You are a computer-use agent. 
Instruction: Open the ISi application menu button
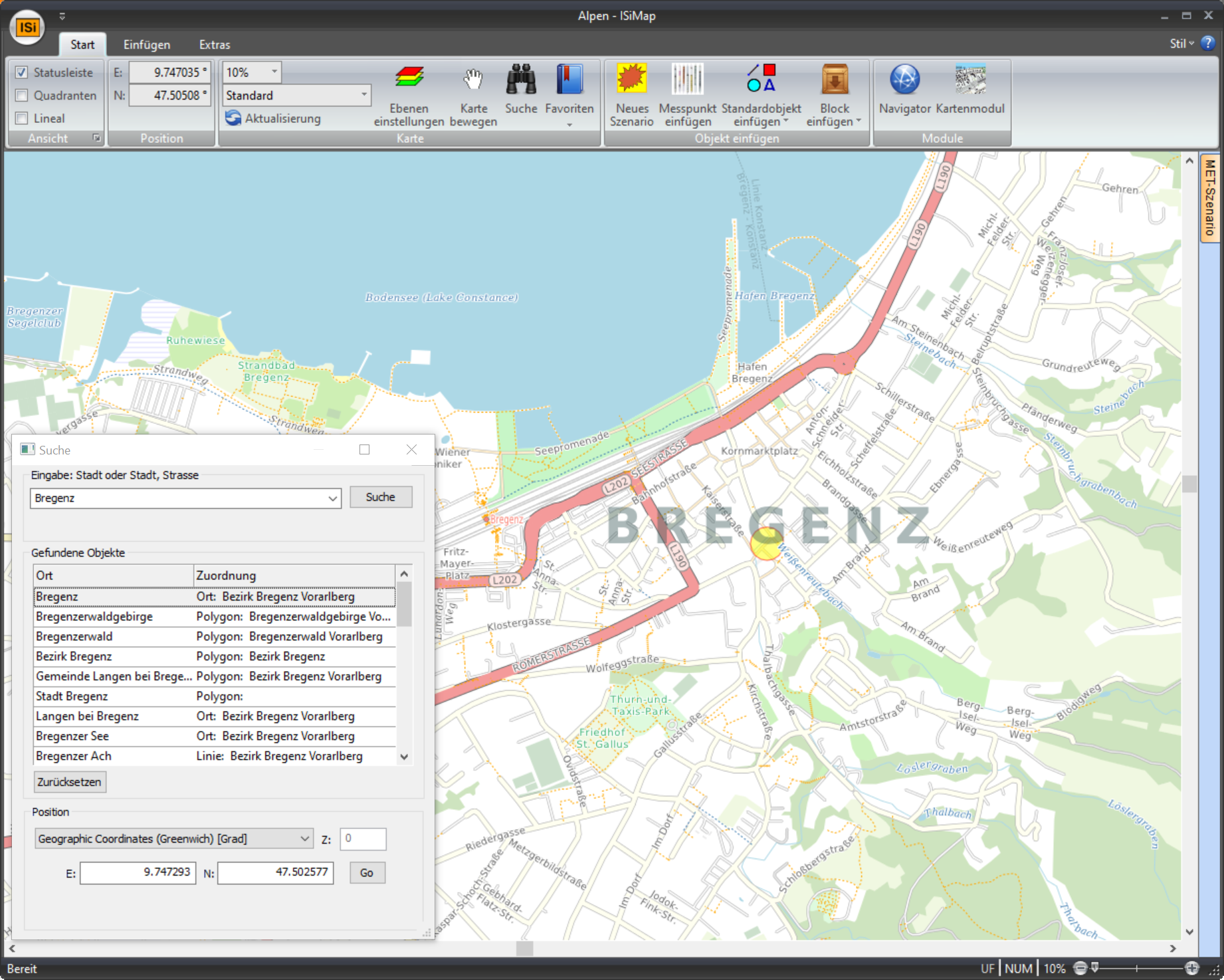point(27,27)
